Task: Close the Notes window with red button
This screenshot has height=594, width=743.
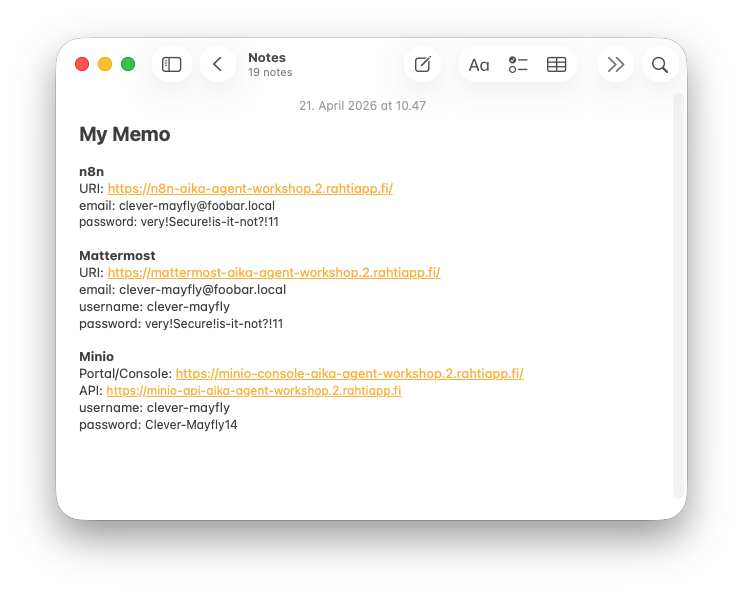Action: [x=82, y=64]
